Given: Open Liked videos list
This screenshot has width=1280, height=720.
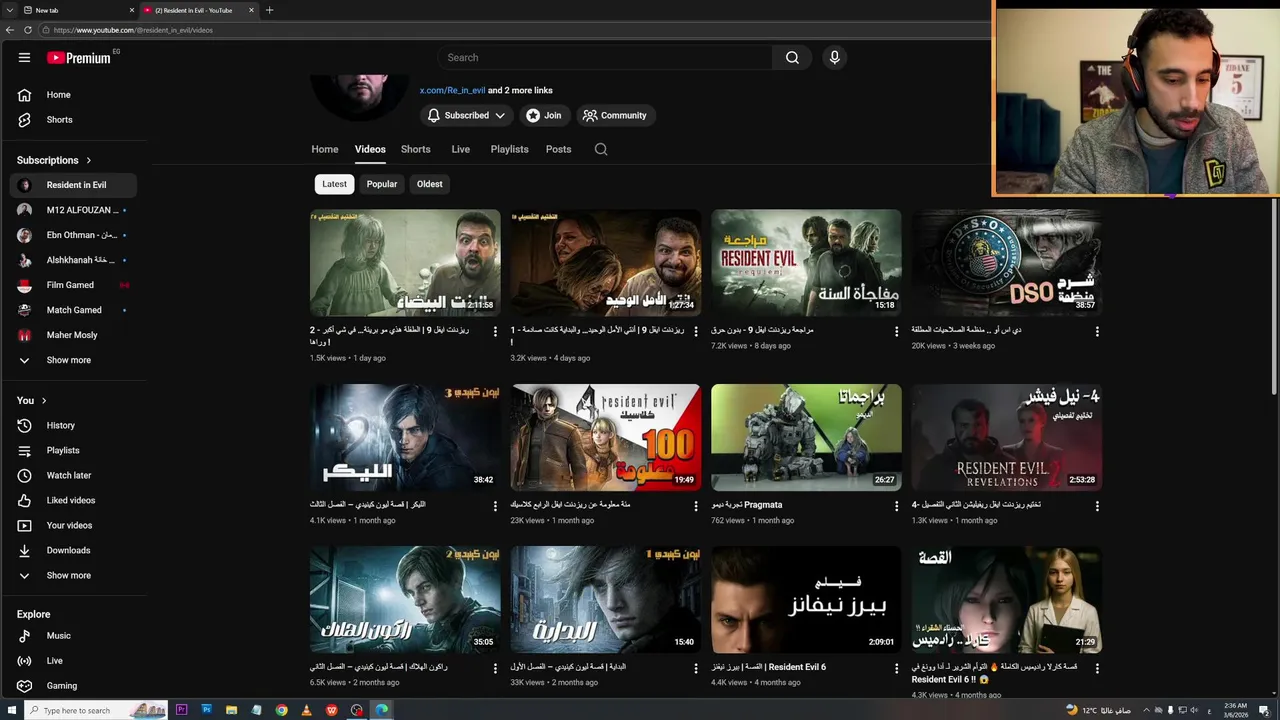Looking at the screenshot, I should click(x=74, y=500).
